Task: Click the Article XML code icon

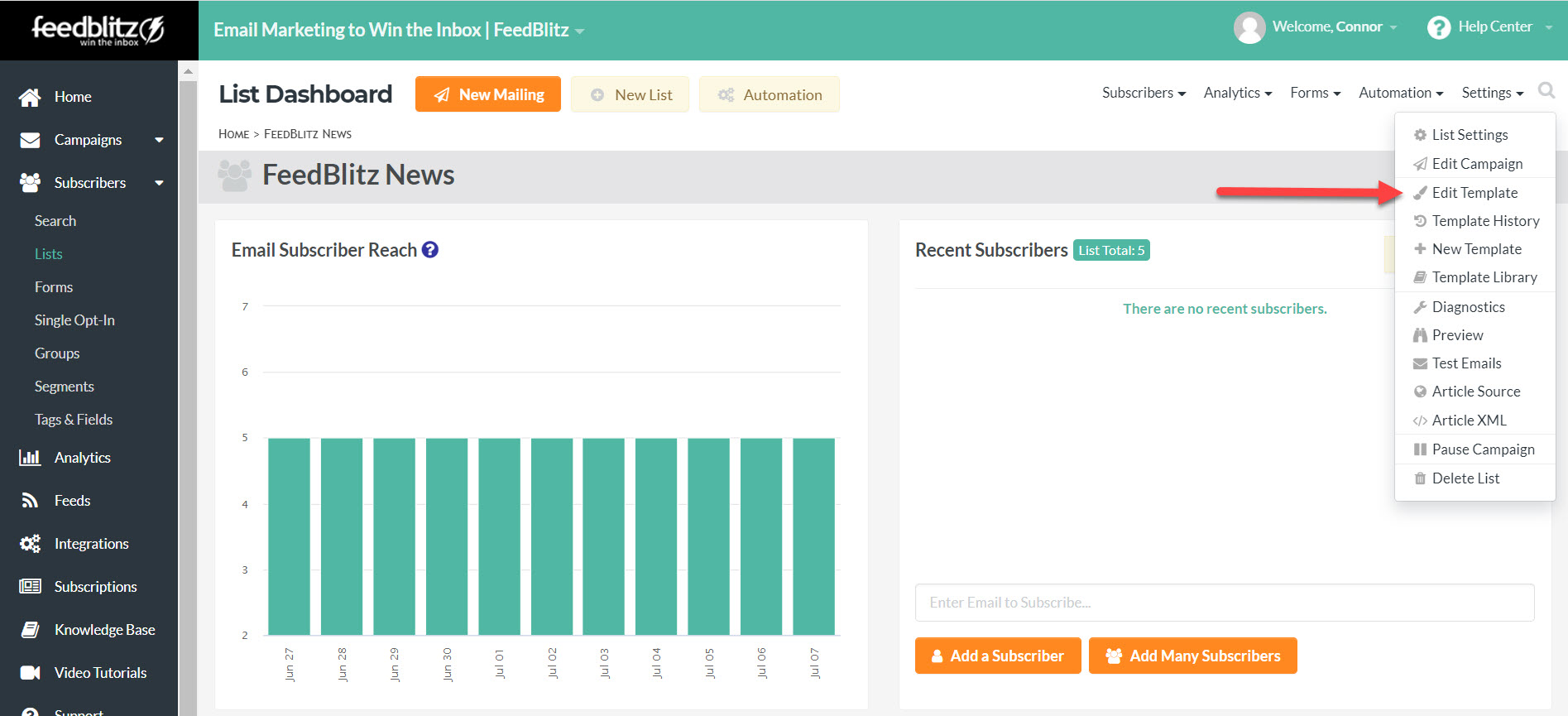Action: coord(1420,420)
